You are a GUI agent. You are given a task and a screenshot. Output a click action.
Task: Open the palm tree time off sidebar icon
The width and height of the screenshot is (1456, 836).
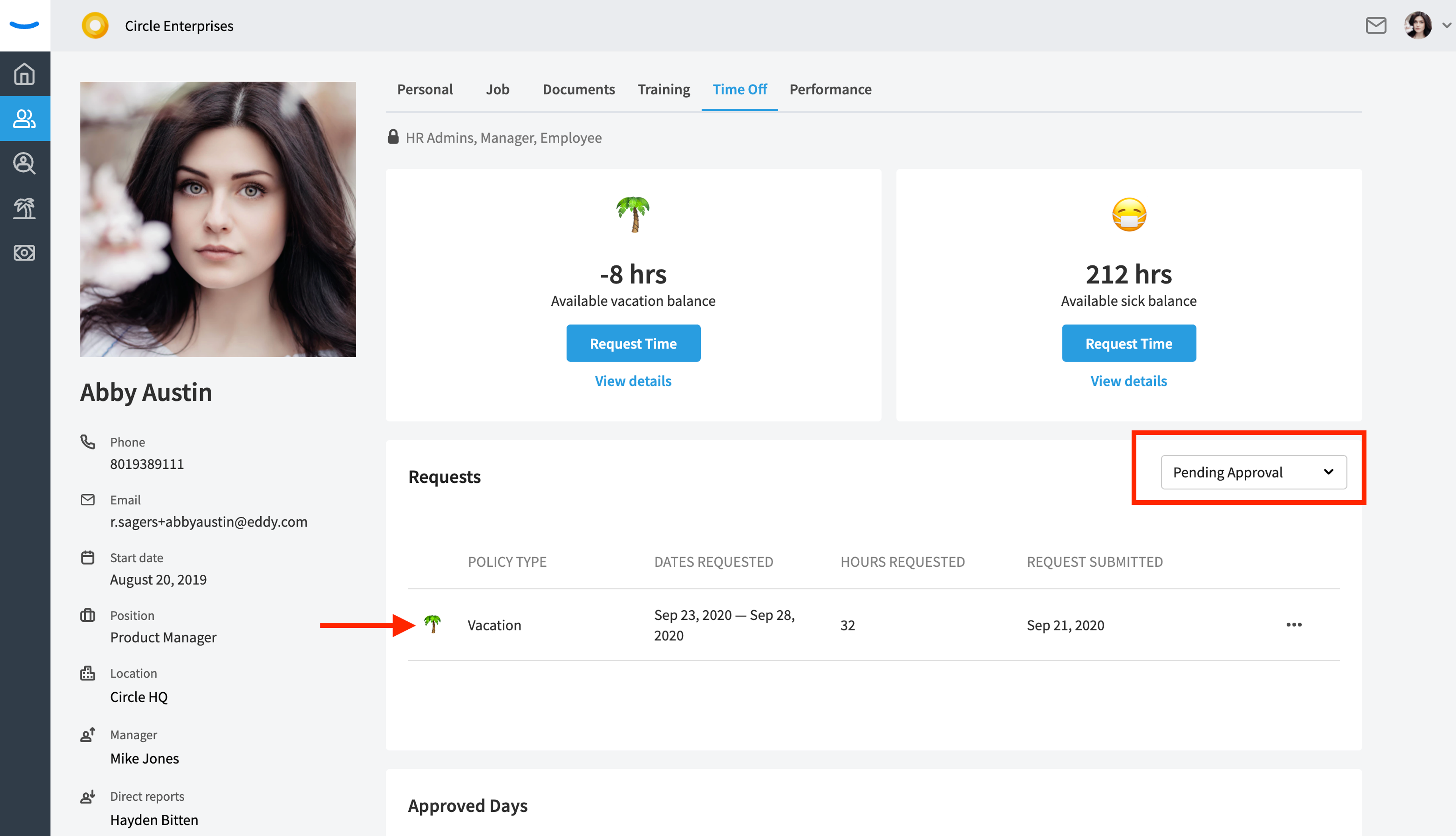click(25, 208)
